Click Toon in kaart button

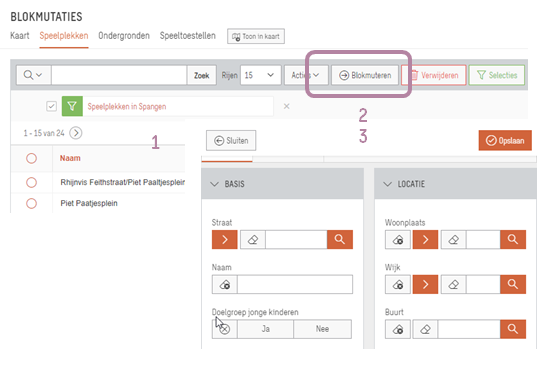click(x=256, y=36)
